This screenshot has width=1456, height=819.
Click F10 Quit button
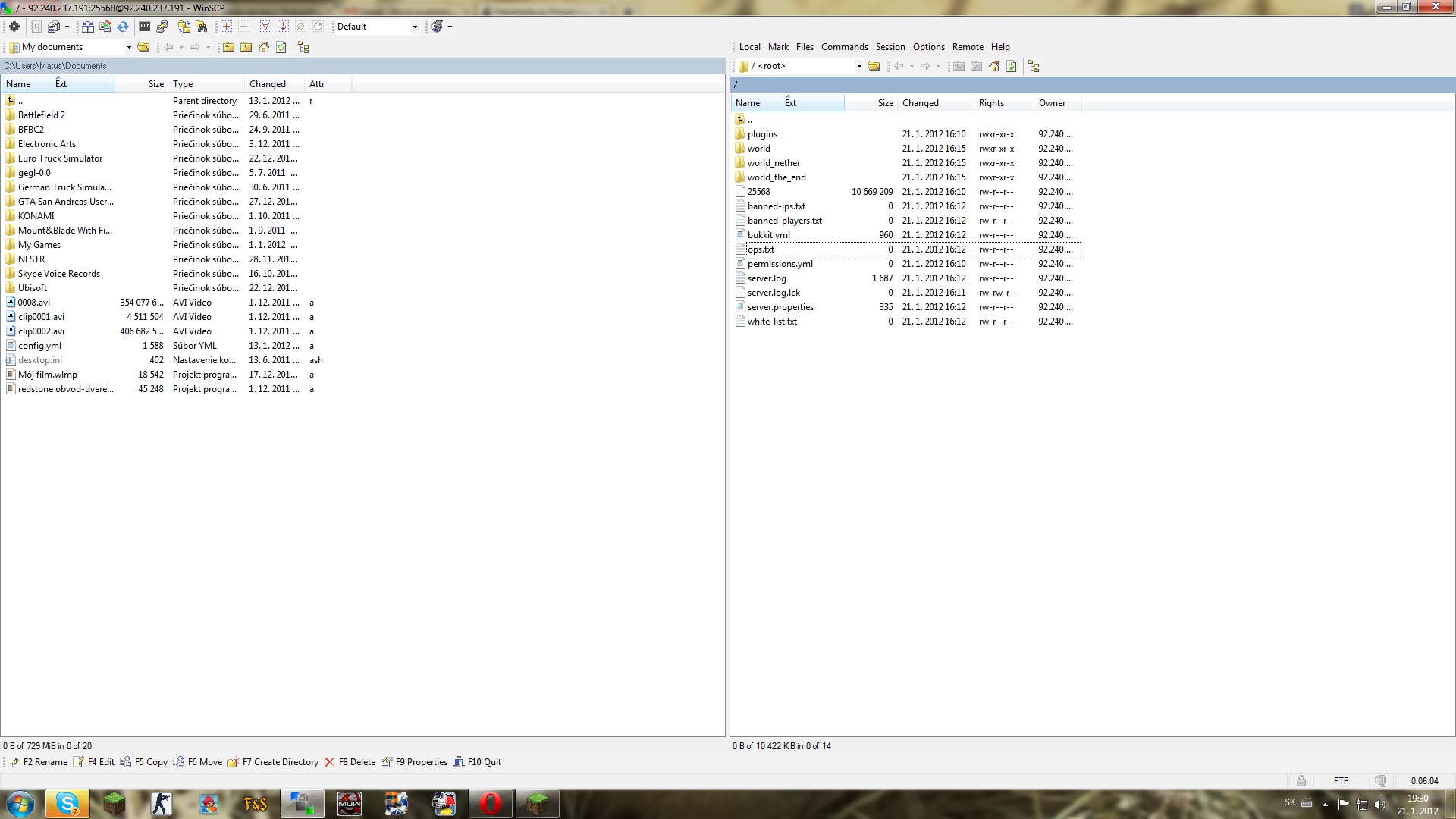477,762
